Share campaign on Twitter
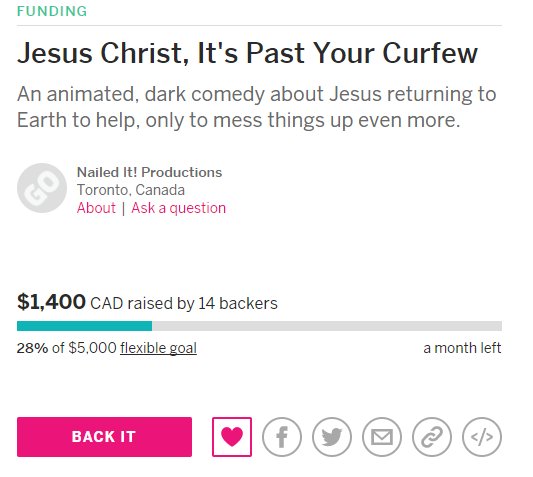 (x=332, y=437)
